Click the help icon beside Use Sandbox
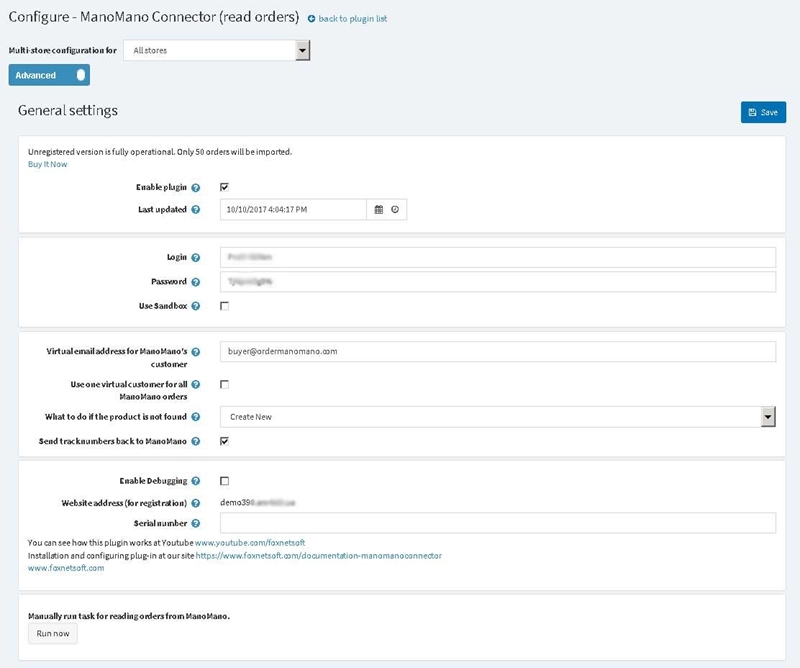 pyautogui.click(x=195, y=306)
